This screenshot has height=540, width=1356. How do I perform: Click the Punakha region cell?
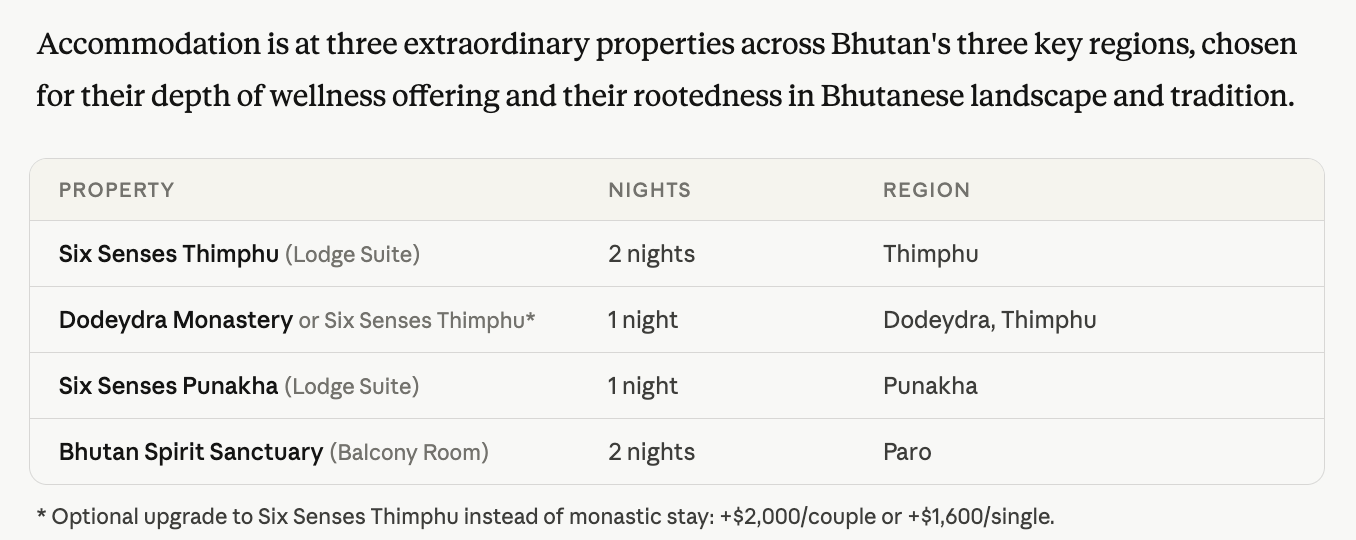click(x=930, y=386)
